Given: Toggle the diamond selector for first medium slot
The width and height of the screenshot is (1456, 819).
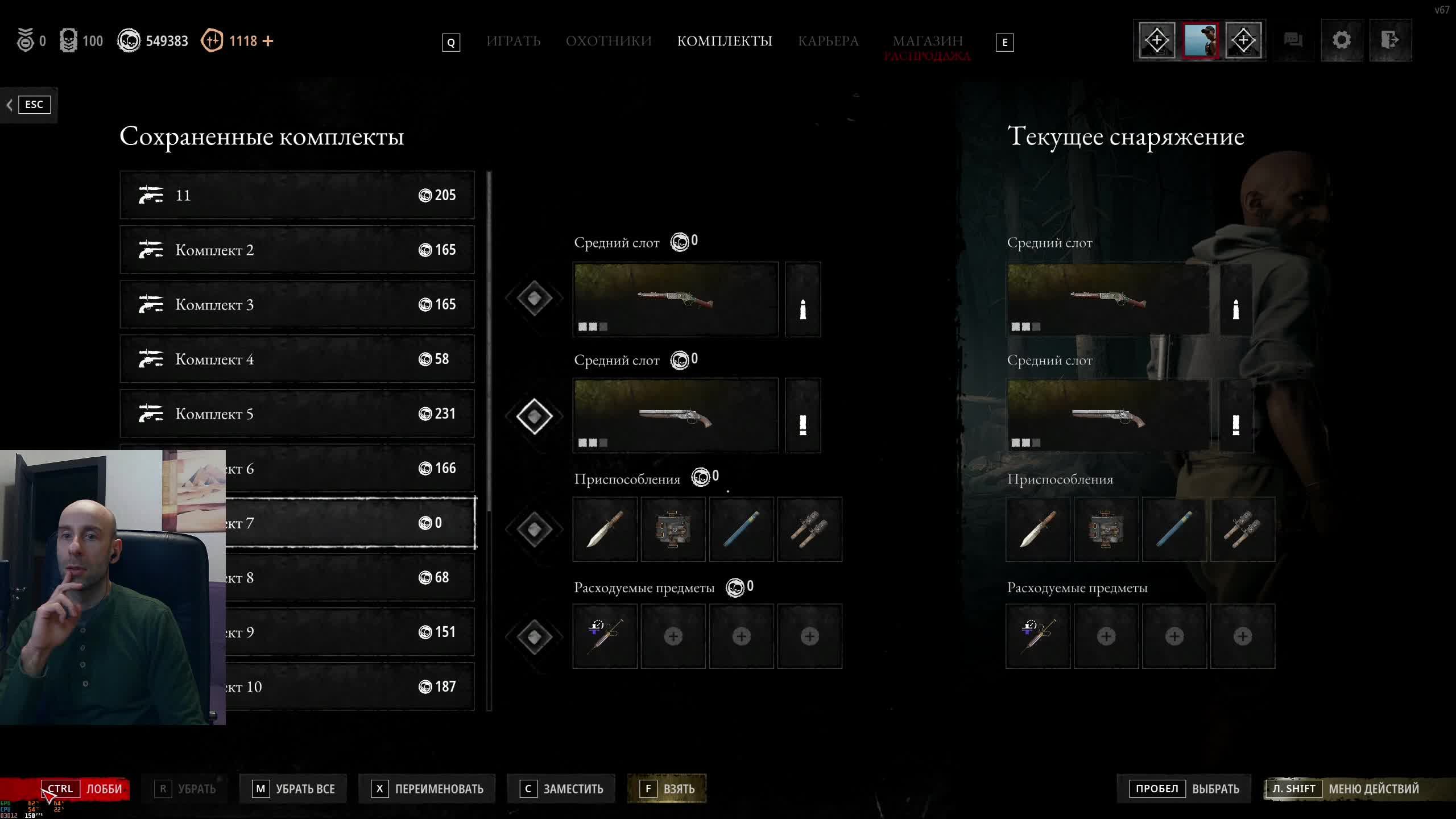Looking at the screenshot, I should click(534, 297).
